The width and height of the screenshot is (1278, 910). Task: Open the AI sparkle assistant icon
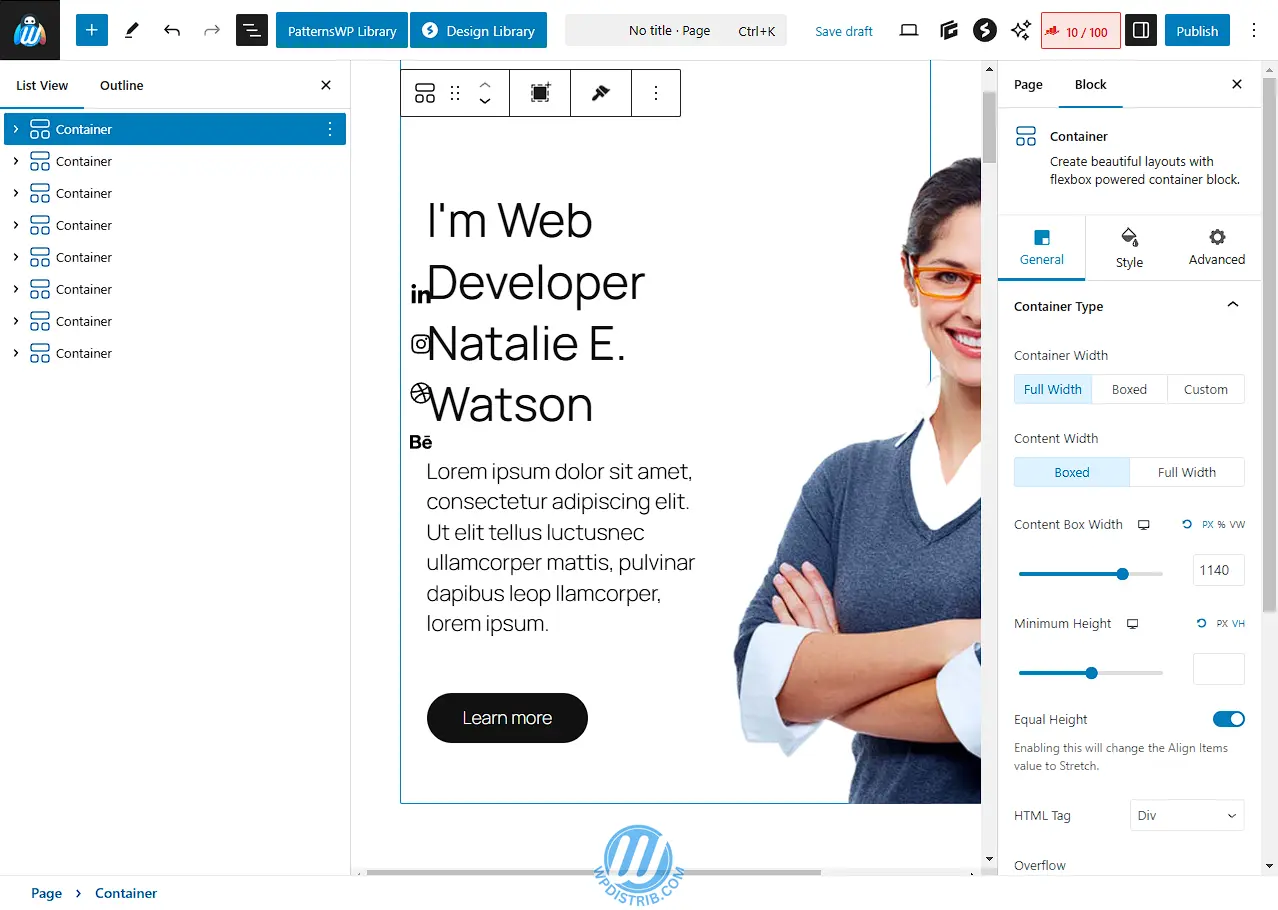click(x=1021, y=30)
